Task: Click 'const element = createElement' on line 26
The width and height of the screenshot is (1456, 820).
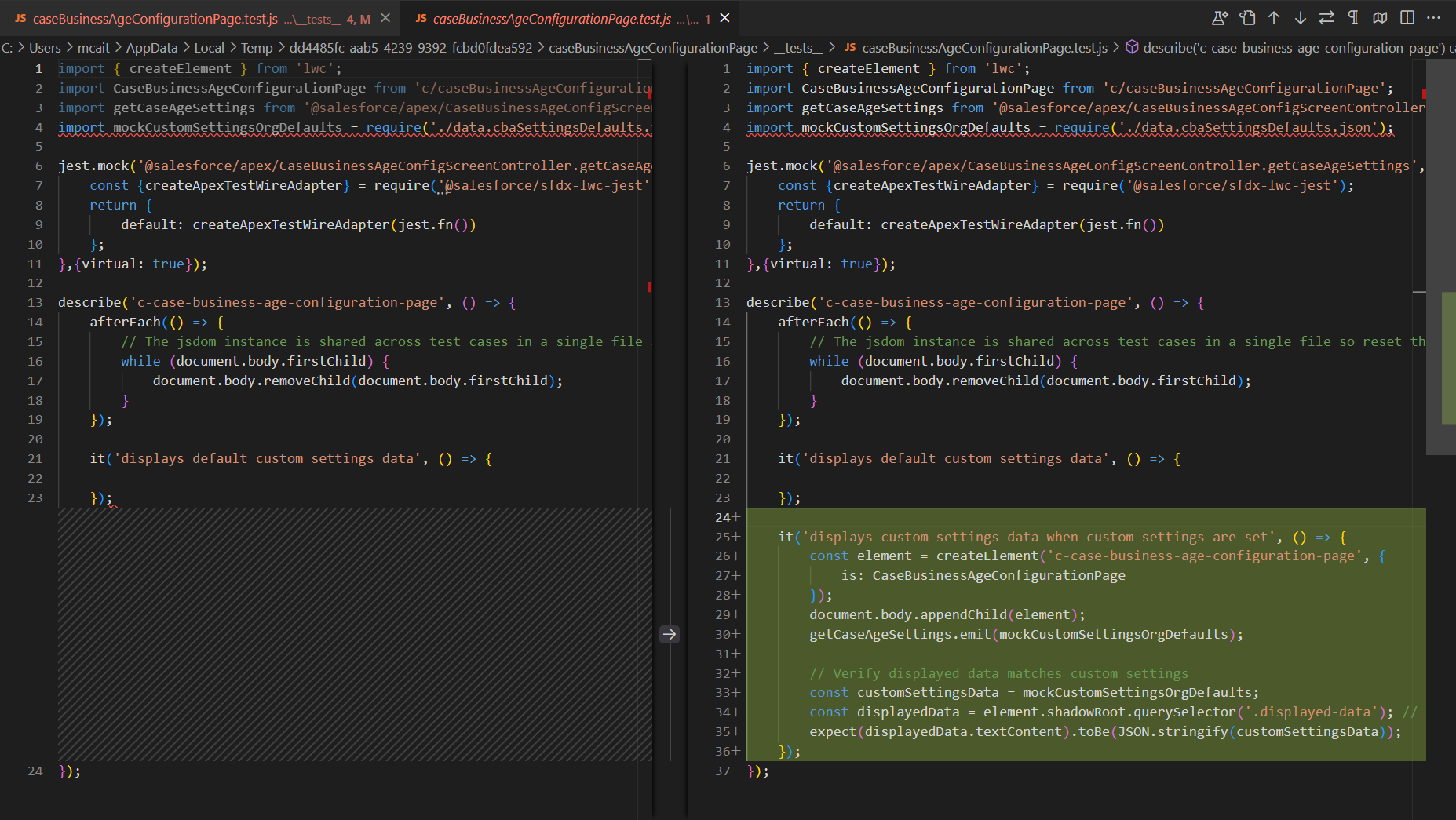Action: pos(923,556)
